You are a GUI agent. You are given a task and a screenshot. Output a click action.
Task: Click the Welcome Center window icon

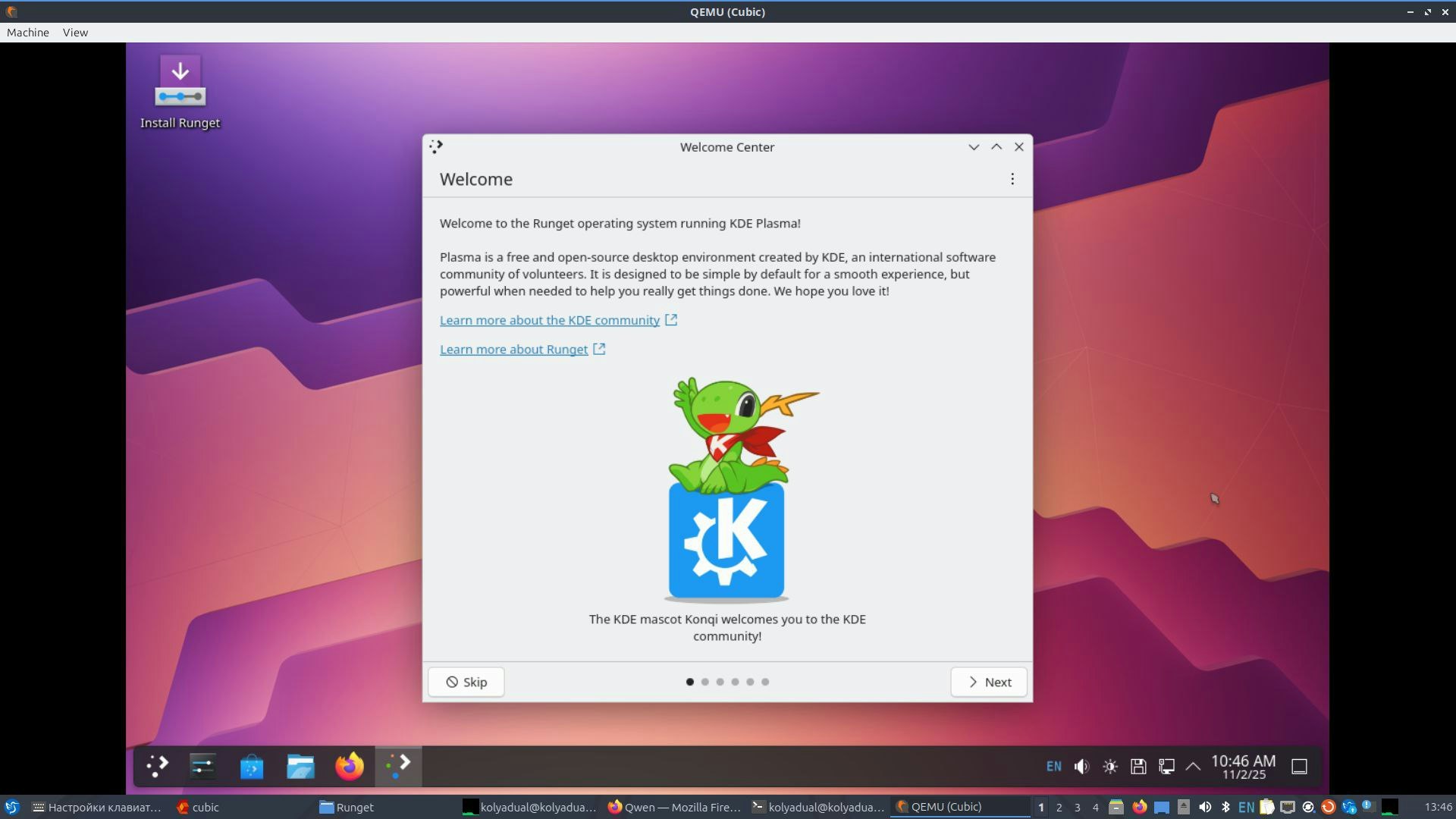click(x=436, y=146)
